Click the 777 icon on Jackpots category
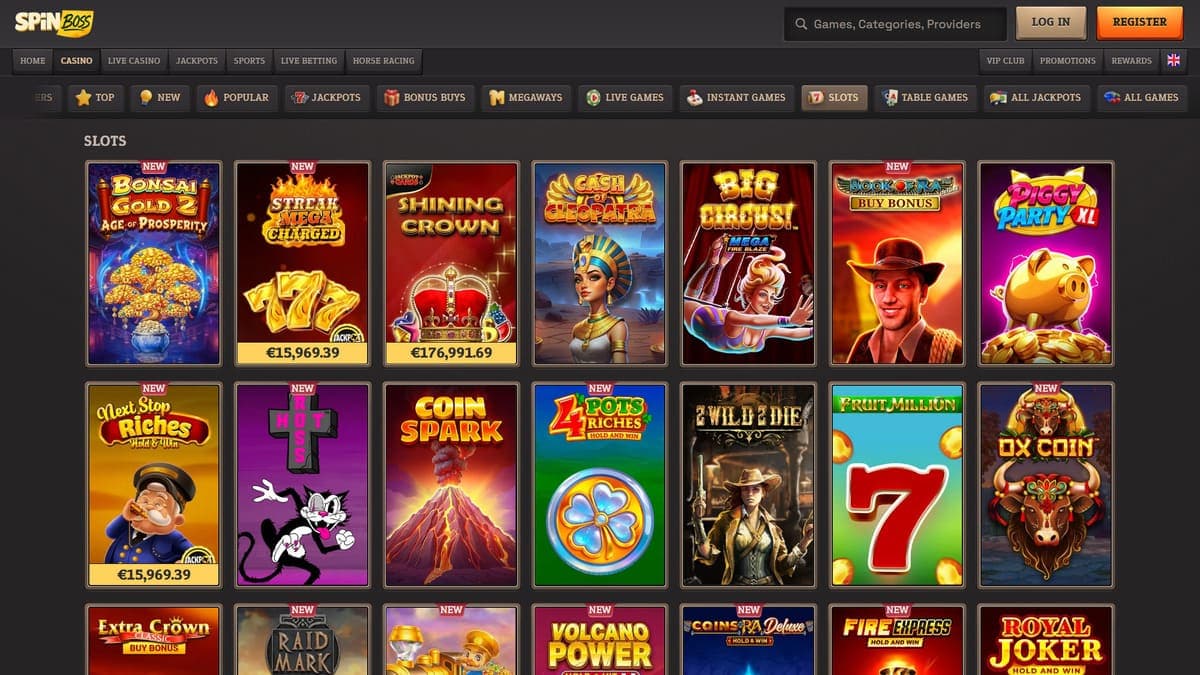Screen dimensions: 1200x675 pyautogui.click(x=299, y=98)
